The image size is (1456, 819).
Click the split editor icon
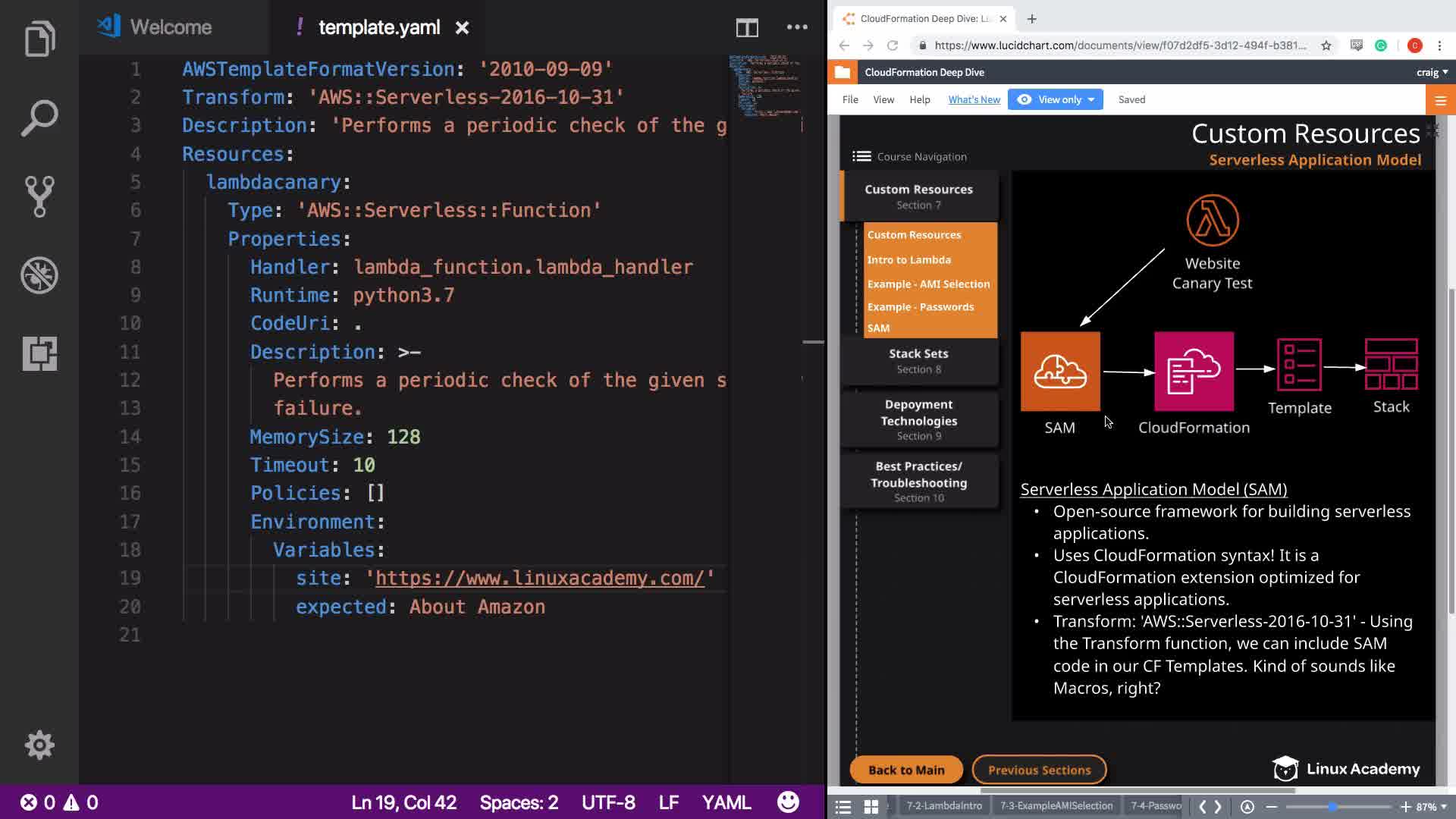pyautogui.click(x=747, y=28)
